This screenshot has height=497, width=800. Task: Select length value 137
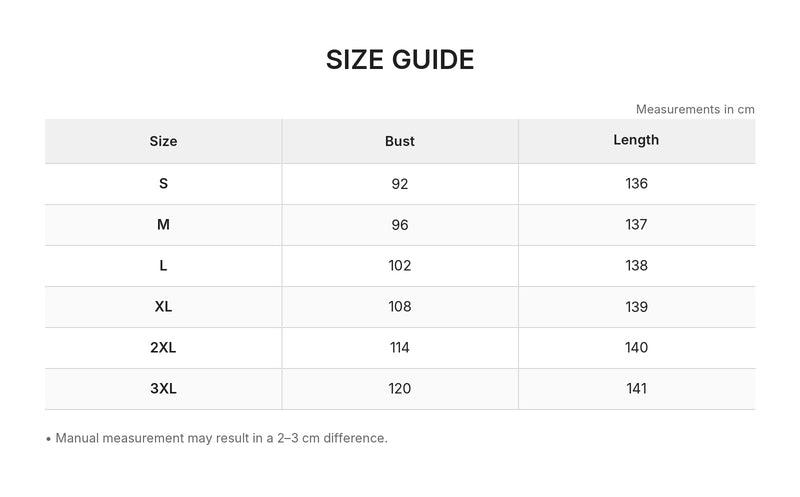coord(636,225)
